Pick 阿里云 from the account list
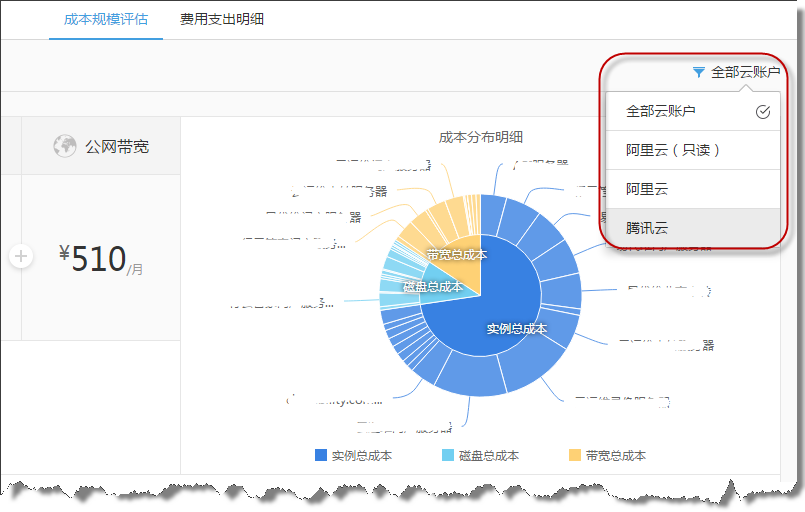Screen dimensions: 805x512 [x=693, y=189]
